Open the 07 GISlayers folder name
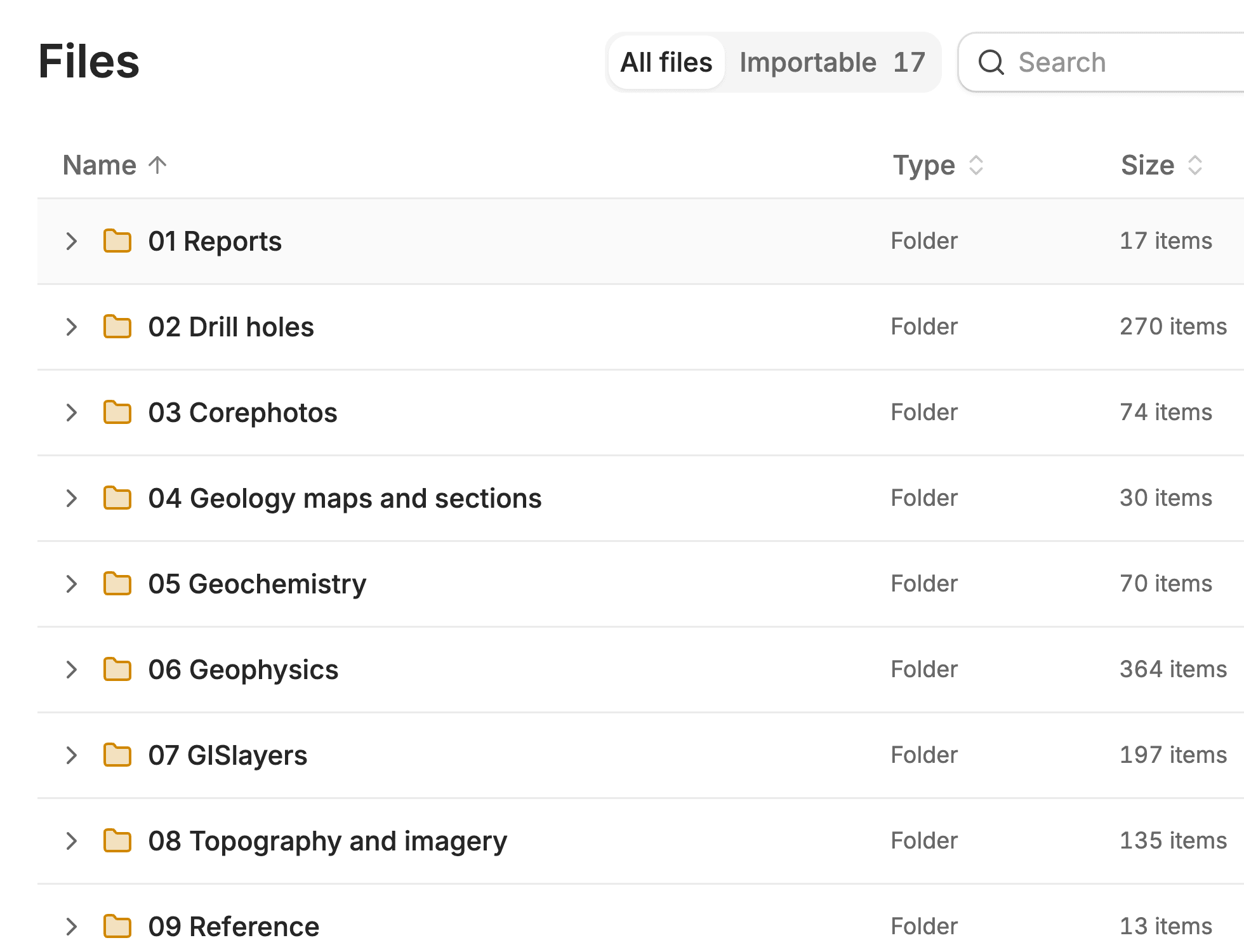This screenshot has height=952, width=1244. [x=228, y=755]
